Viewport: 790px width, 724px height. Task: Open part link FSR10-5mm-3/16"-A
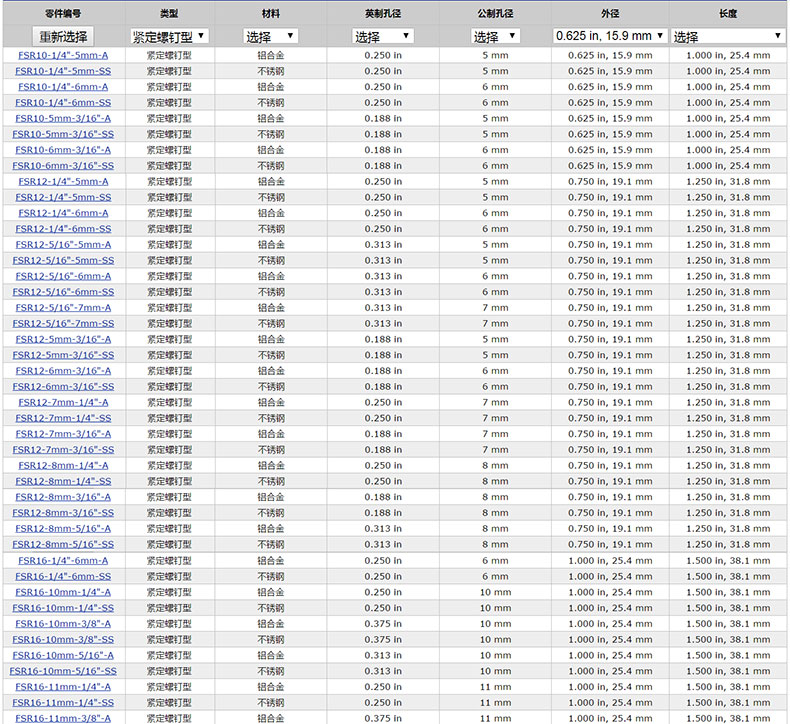63,118
